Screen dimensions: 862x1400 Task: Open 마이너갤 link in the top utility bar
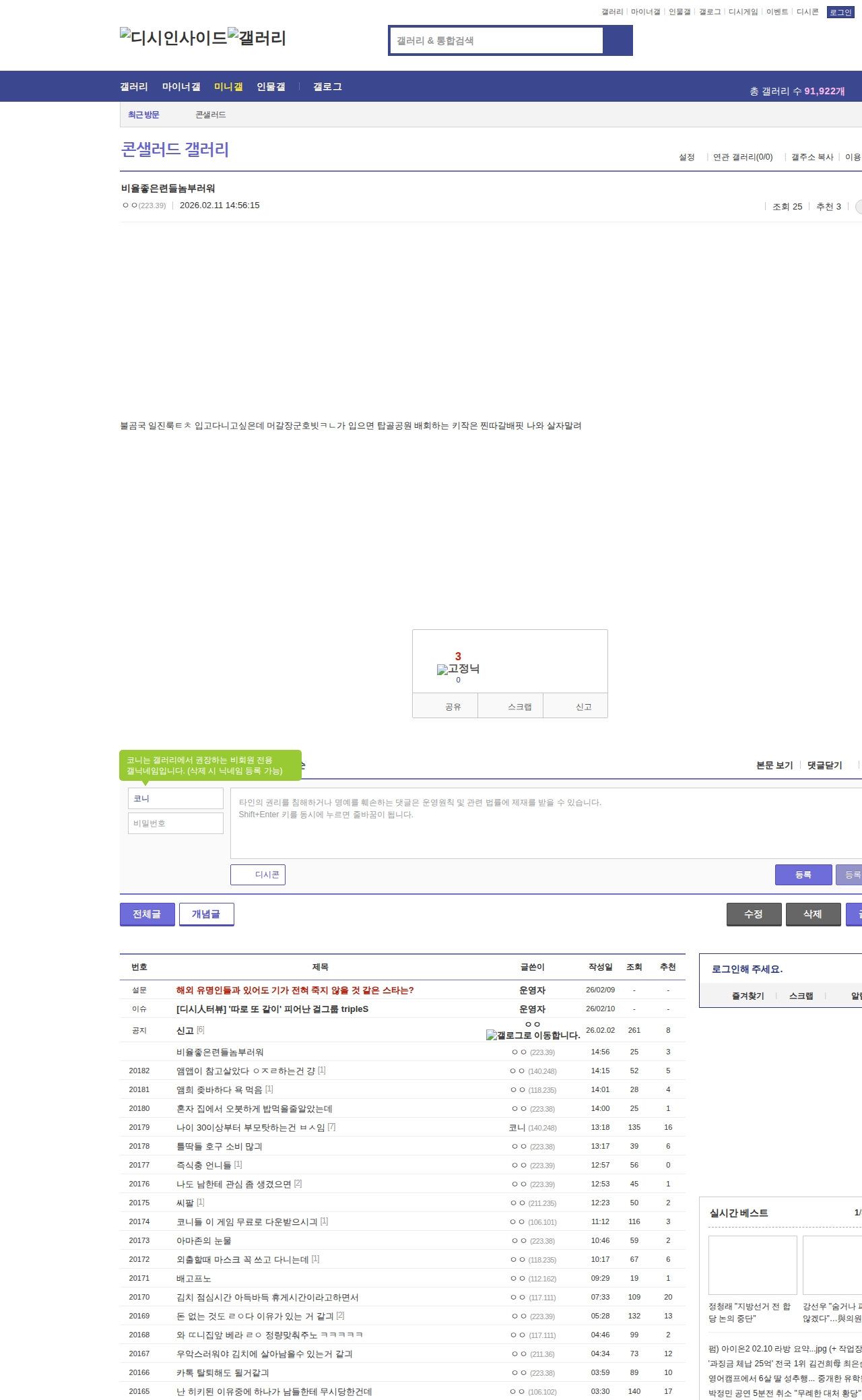coord(645,12)
